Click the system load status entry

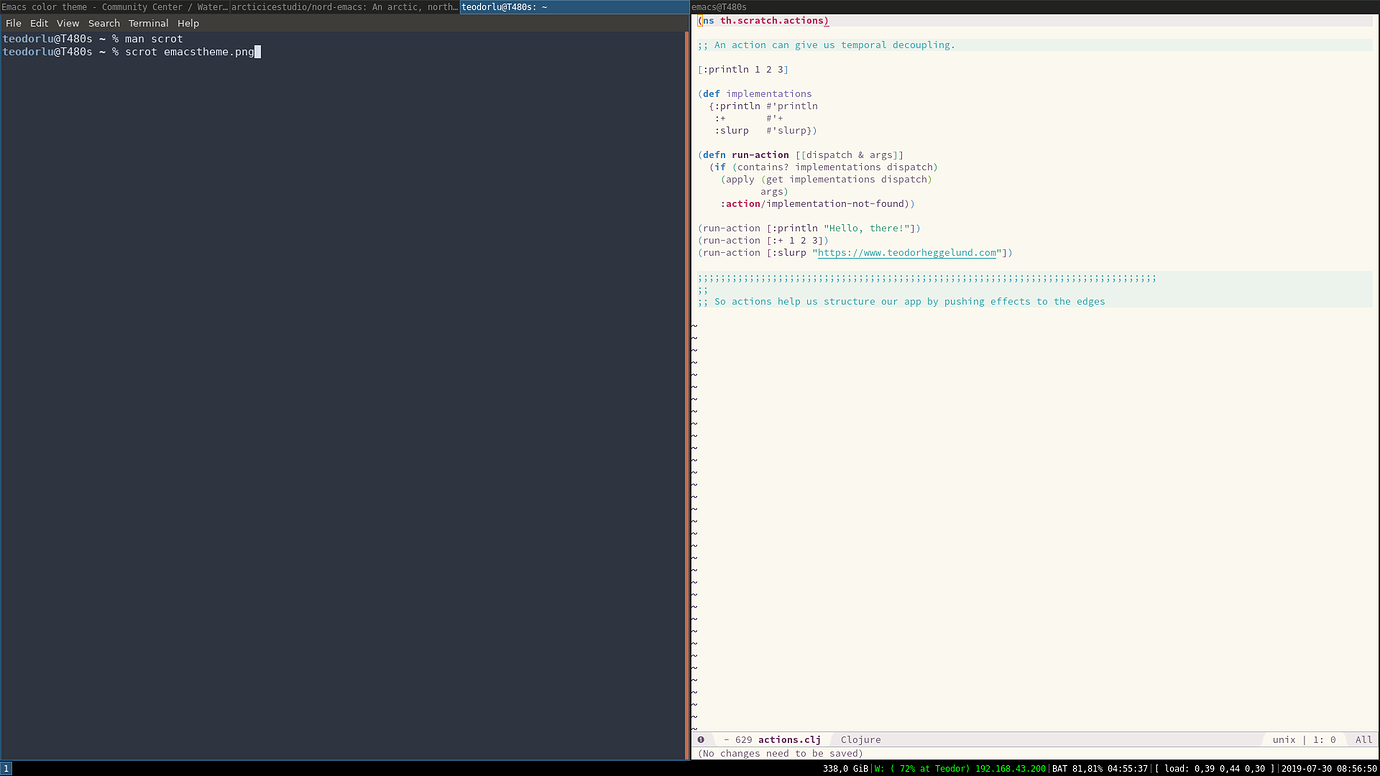(x=1215, y=768)
